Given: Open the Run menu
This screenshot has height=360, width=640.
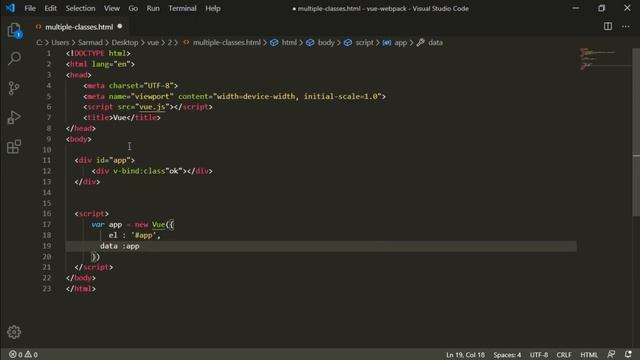Looking at the screenshot, I should pyautogui.click(x=153, y=8).
